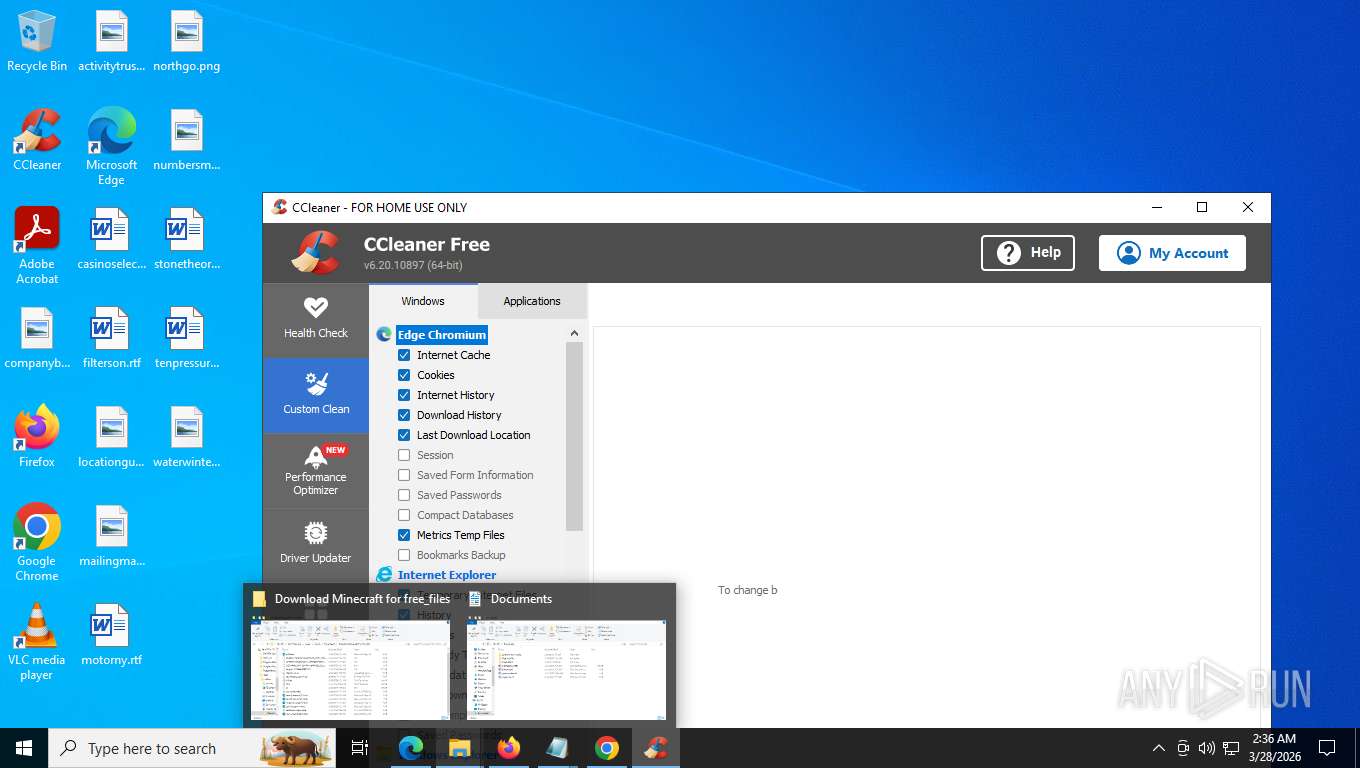
Task: Uncheck the Cookies checkbox
Action: click(404, 375)
